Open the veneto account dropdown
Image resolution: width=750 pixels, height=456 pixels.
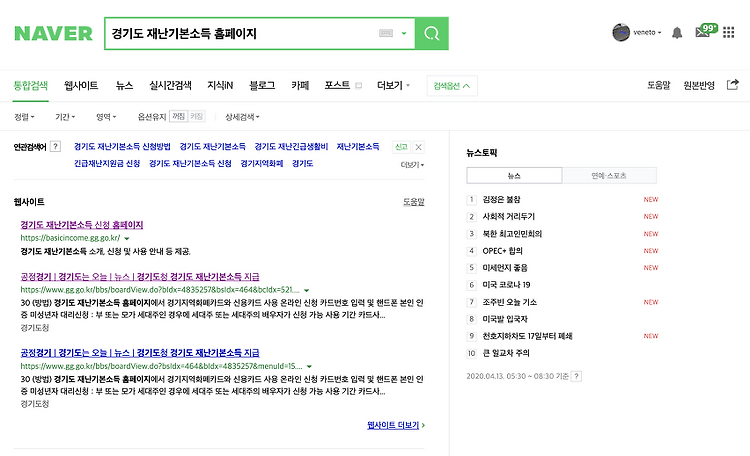(x=647, y=33)
